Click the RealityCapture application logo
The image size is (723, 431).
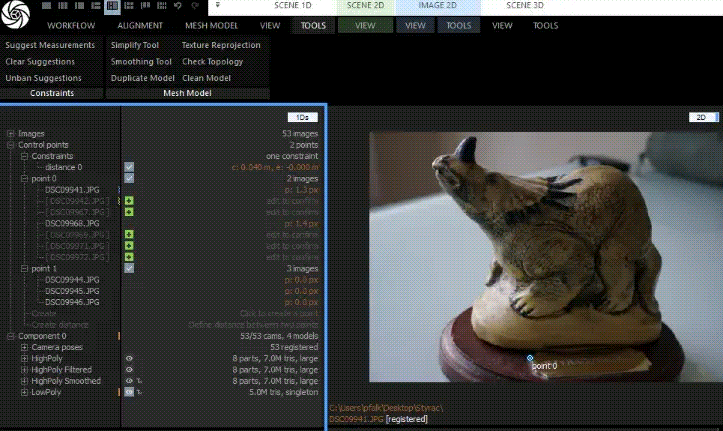pyautogui.click(x=16, y=15)
